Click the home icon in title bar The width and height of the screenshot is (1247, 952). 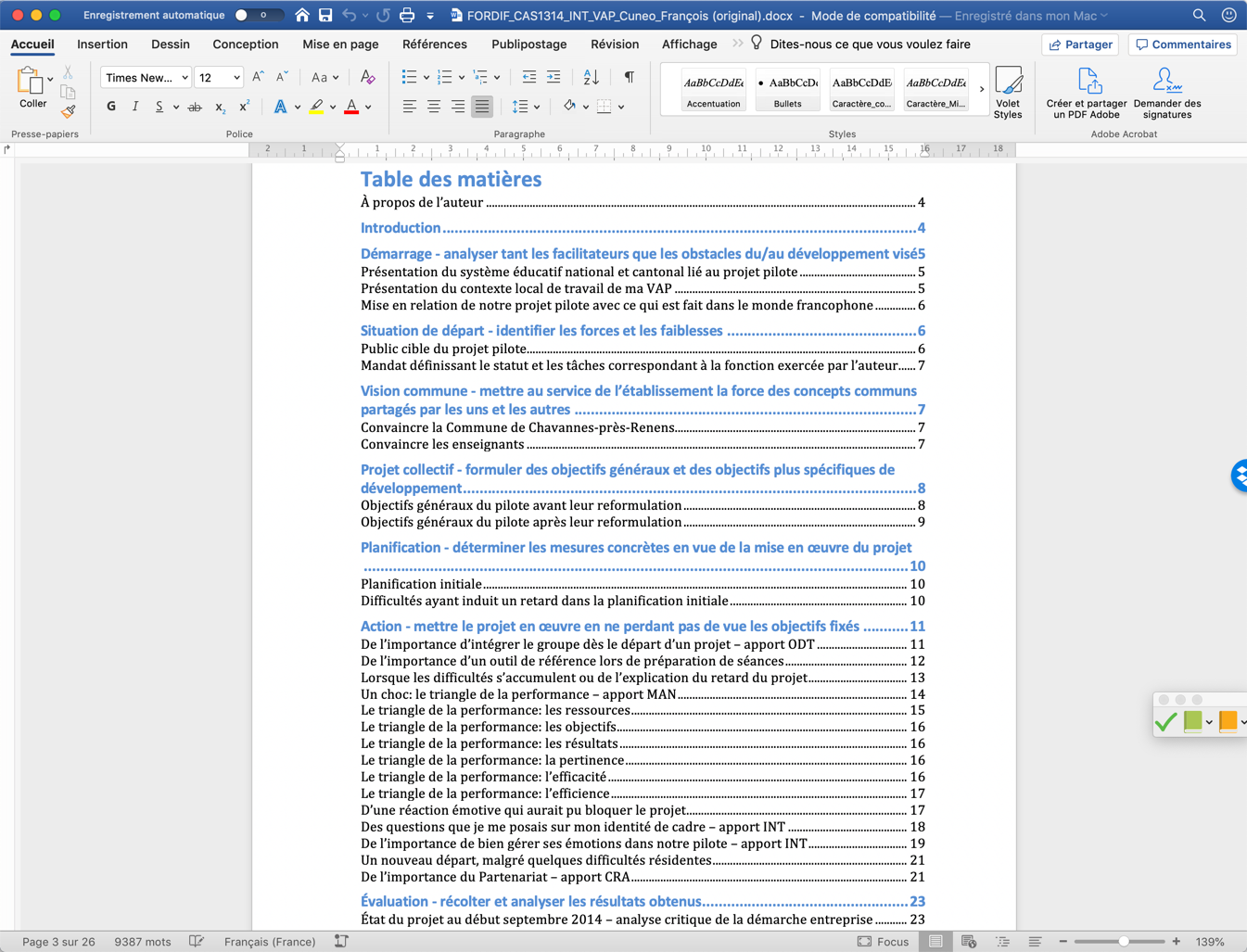click(302, 15)
